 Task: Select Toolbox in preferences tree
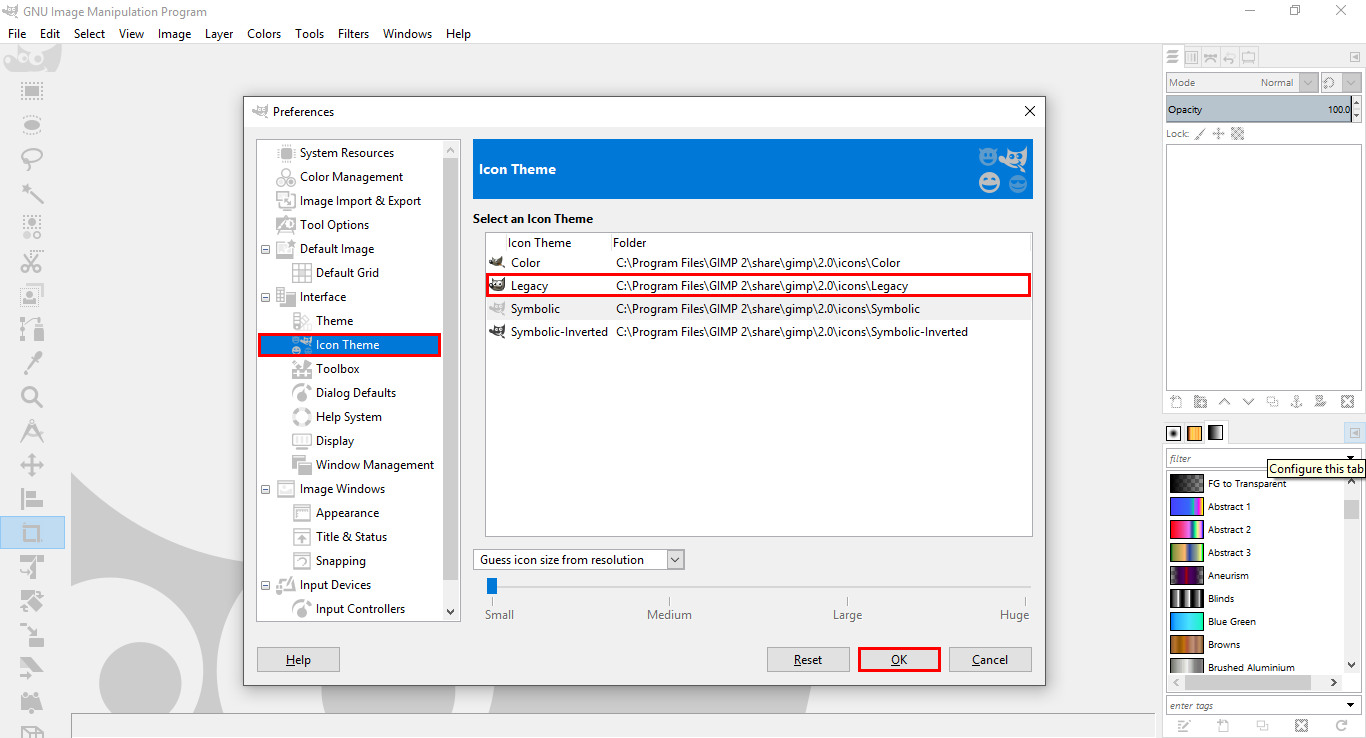pyautogui.click(x=337, y=369)
